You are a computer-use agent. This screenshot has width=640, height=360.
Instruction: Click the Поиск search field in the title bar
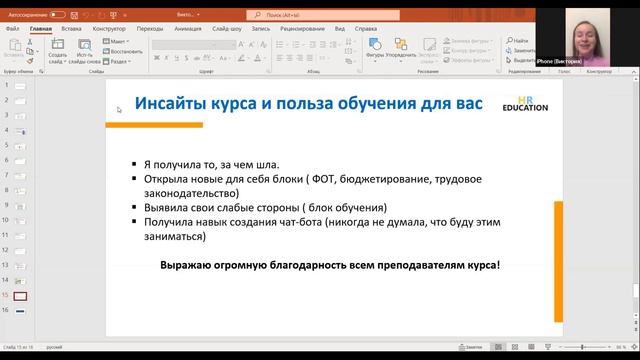click(323, 15)
